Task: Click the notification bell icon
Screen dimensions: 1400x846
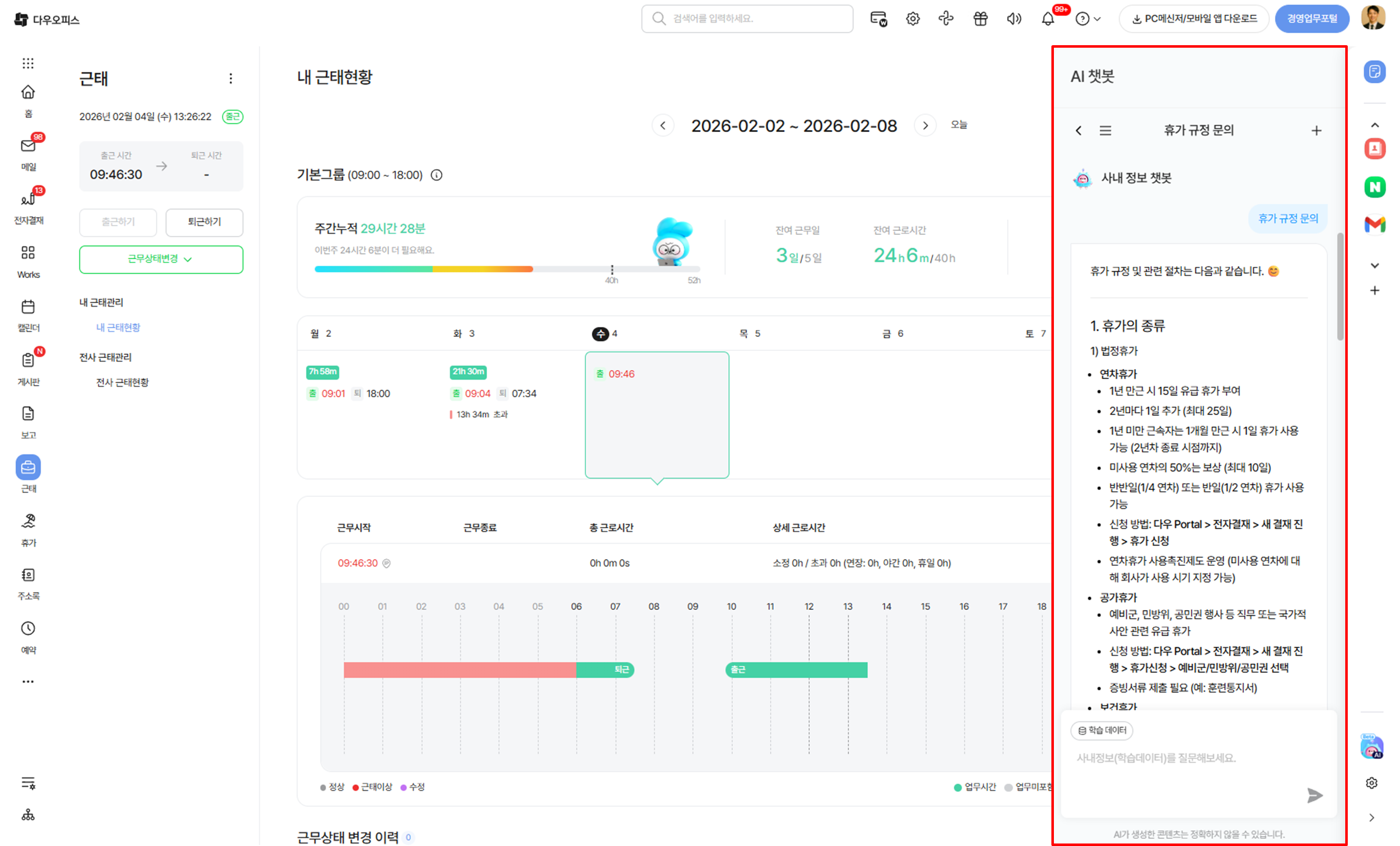Action: point(1048,19)
